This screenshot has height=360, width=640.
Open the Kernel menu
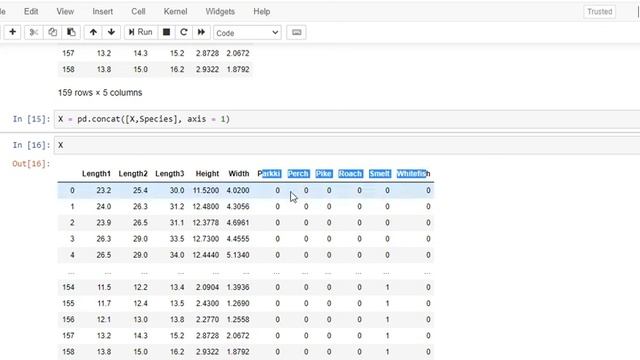tap(176, 11)
